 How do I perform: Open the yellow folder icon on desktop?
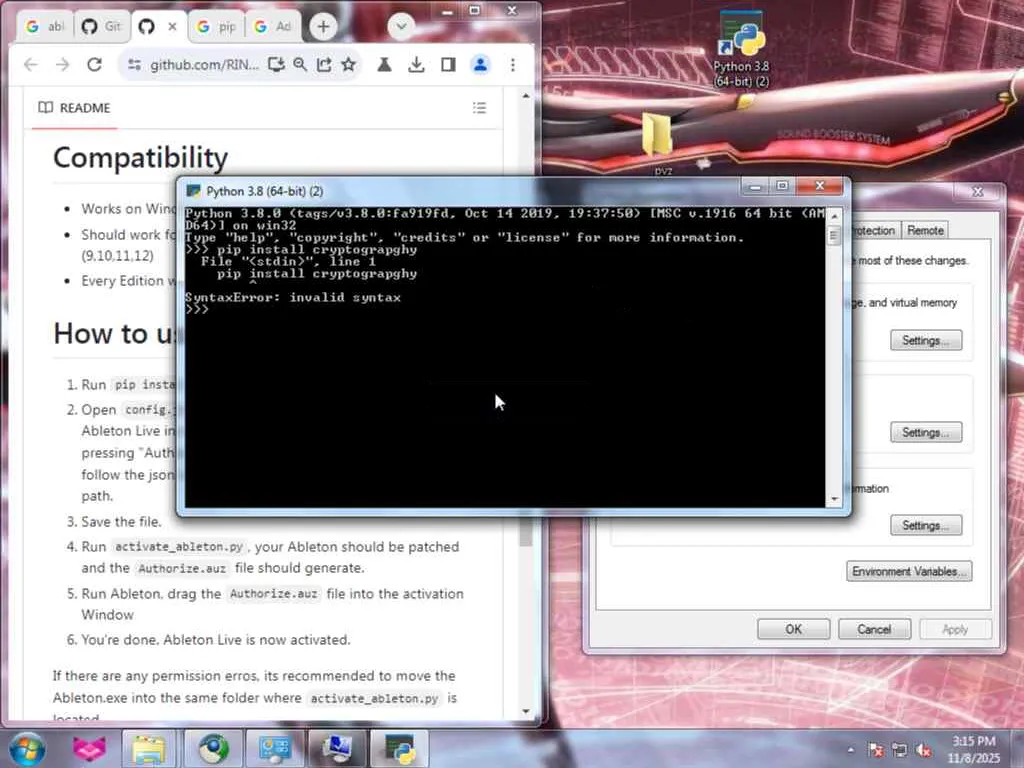[656, 135]
